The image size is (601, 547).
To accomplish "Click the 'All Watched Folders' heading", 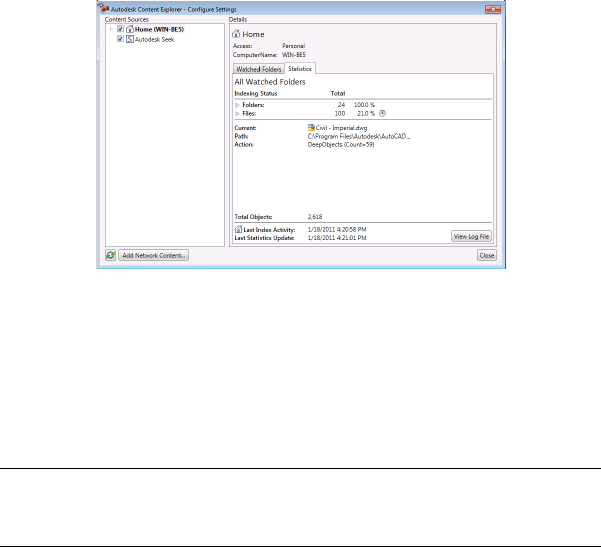I will click(x=270, y=82).
